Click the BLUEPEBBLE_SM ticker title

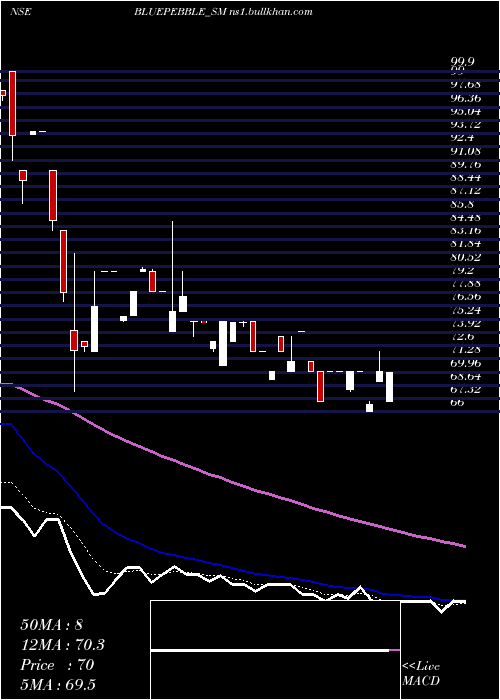[180, 12]
